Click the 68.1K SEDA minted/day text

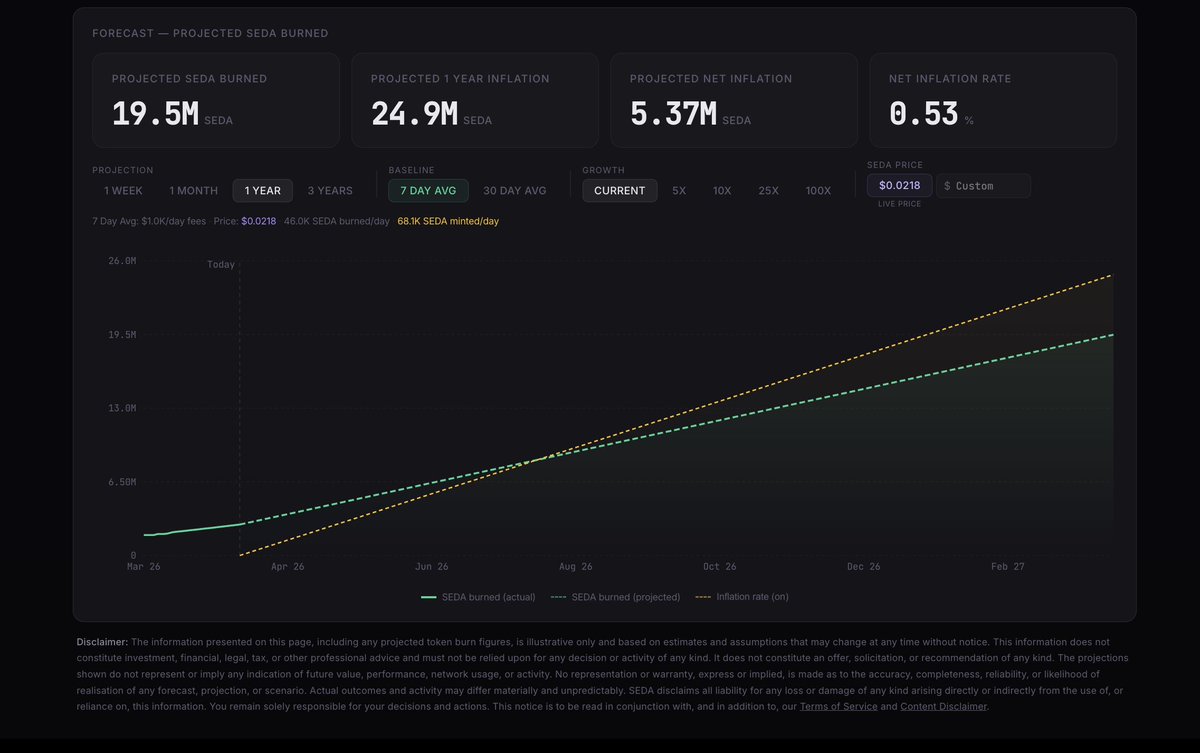point(448,221)
